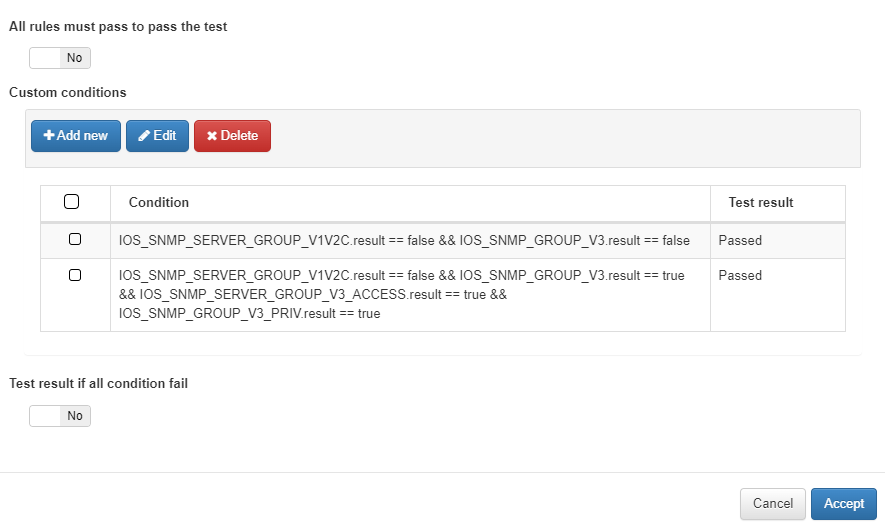Click the pencil icon on Edit
The width and height of the screenshot is (885, 529).
144,135
